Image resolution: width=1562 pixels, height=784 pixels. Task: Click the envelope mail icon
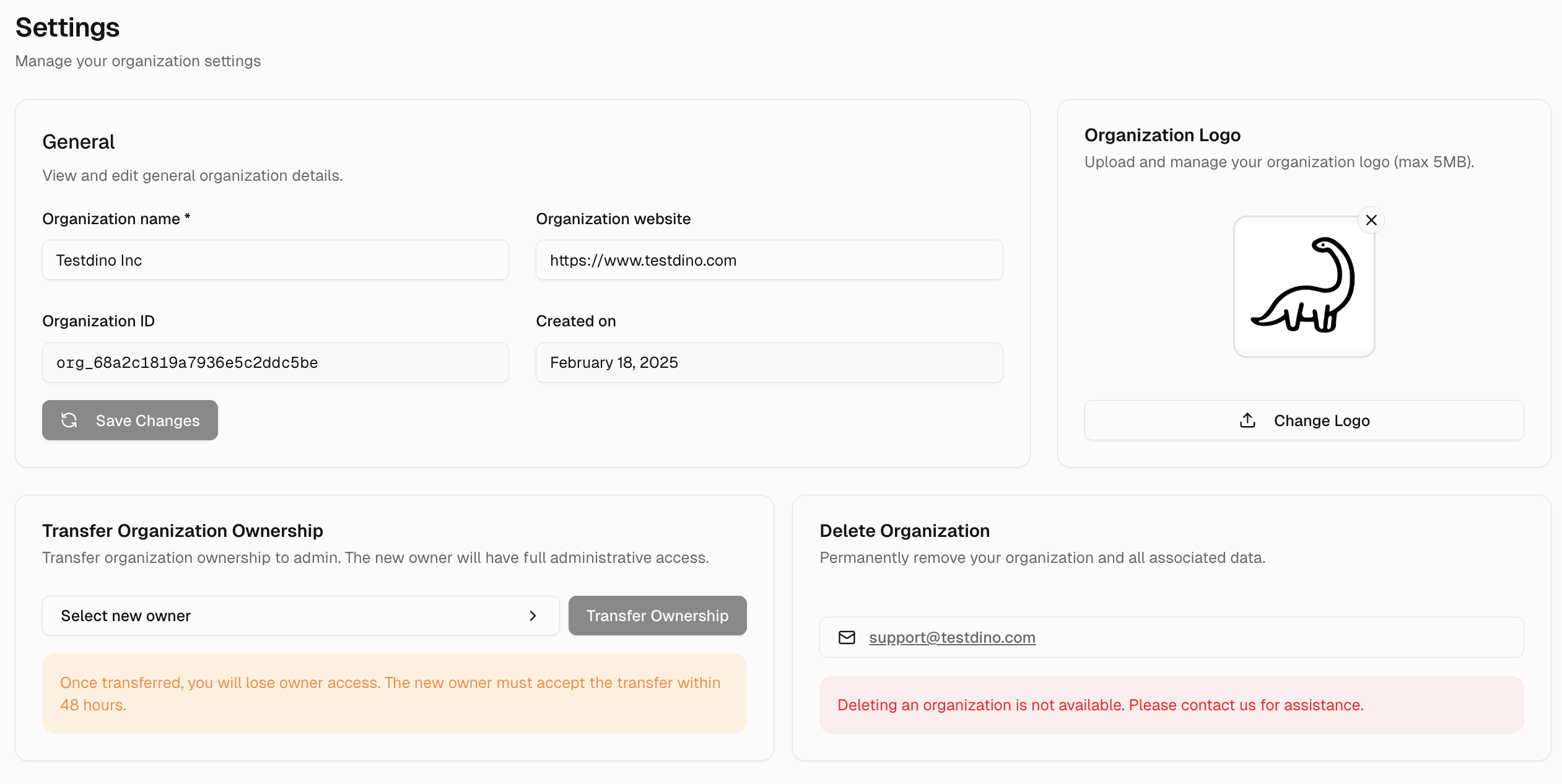click(x=847, y=637)
